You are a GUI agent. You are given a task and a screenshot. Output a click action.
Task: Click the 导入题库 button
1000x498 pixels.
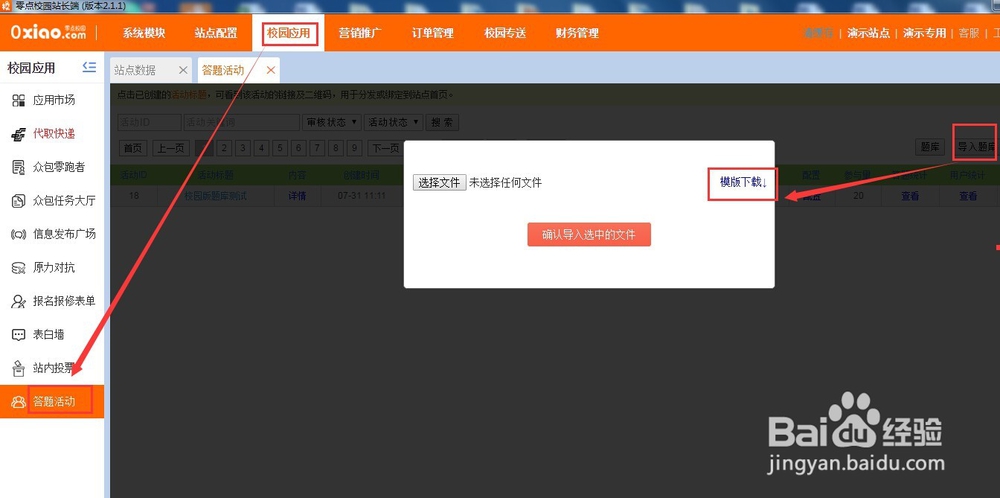coord(975,147)
